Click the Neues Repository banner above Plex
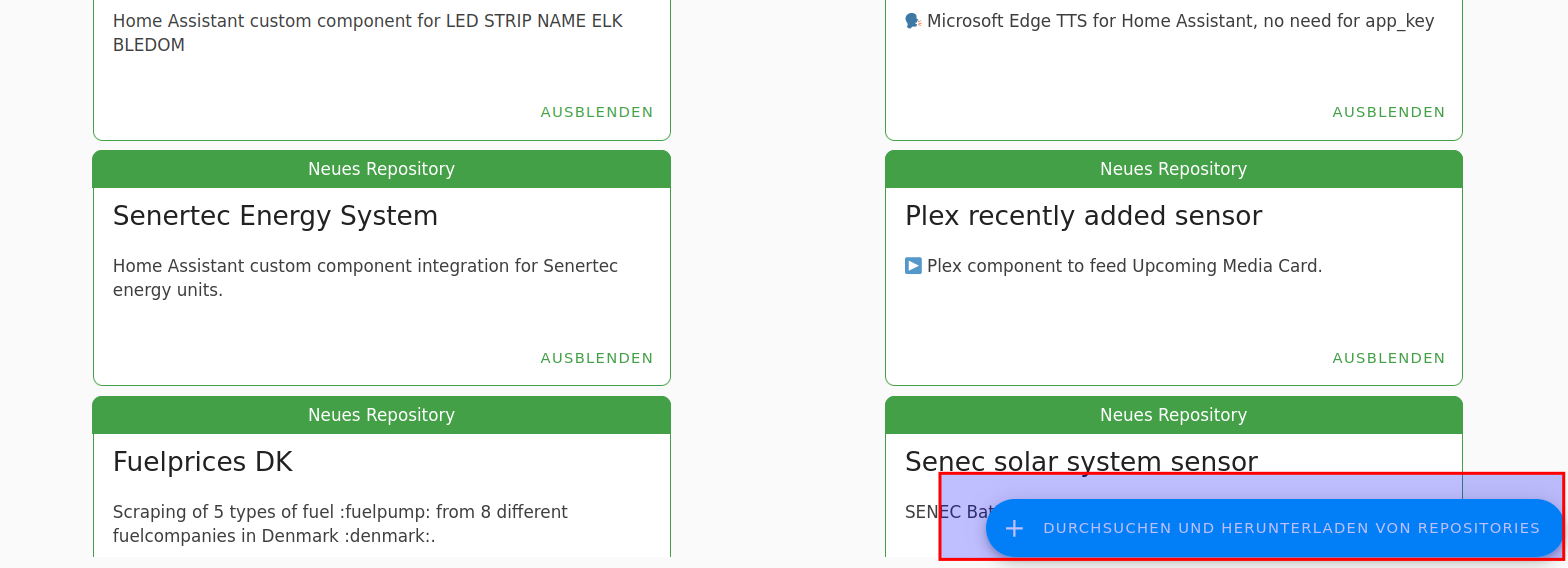Viewport: 1568px width, 568px height. tap(1173, 169)
